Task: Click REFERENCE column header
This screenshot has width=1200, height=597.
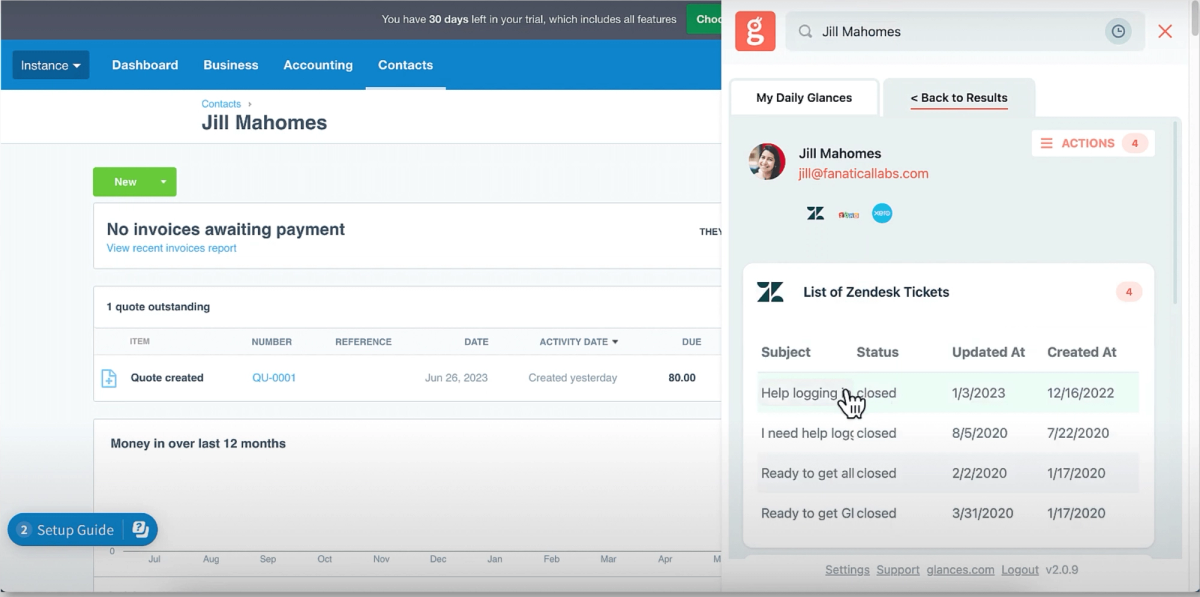Action: click(363, 342)
